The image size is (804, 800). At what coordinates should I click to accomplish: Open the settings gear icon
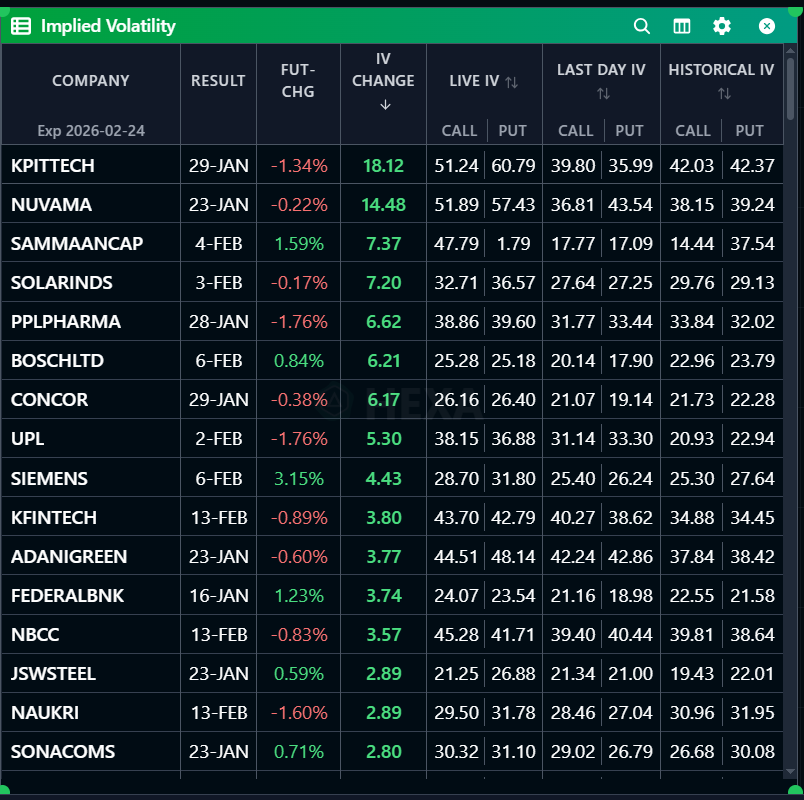[721, 26]
